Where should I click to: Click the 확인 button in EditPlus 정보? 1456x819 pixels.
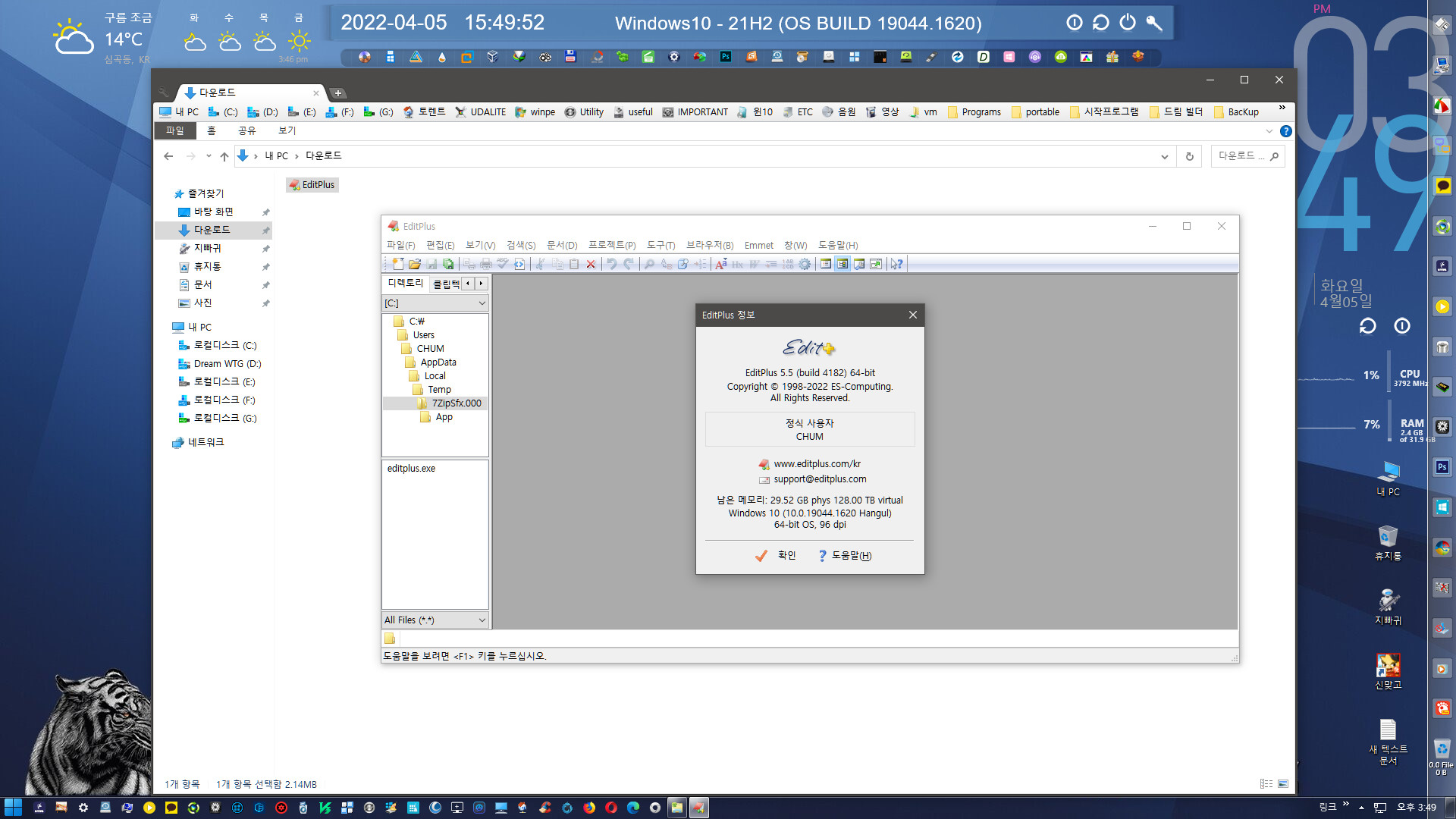click(776, 556)
